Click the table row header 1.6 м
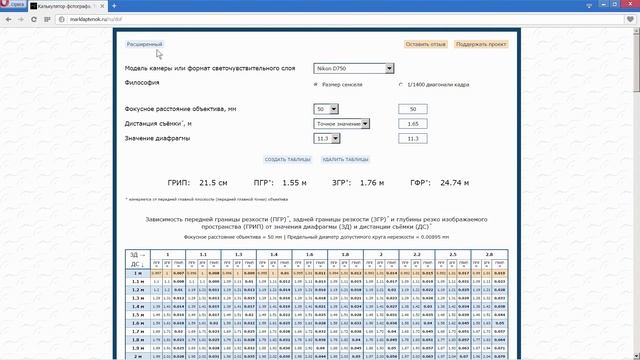This screenshot has width=640, height=360. coord(138,323)
